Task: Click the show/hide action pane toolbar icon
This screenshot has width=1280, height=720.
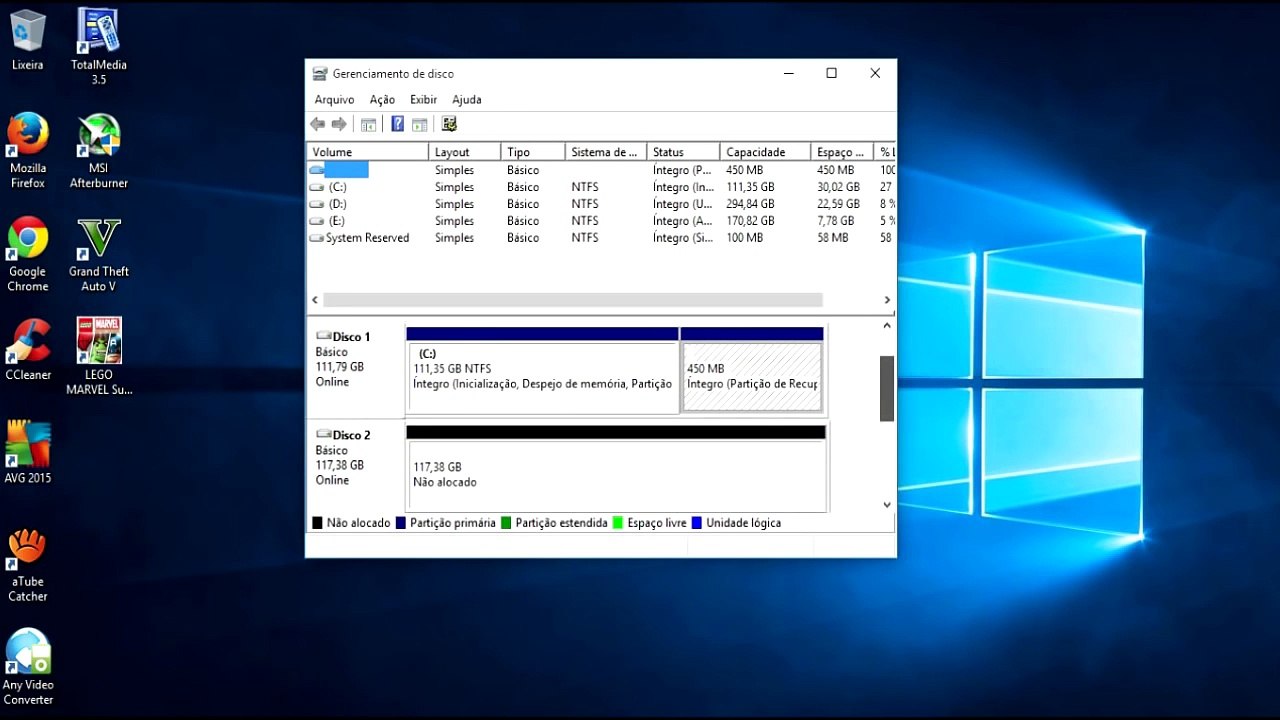Action: [420, 124]
